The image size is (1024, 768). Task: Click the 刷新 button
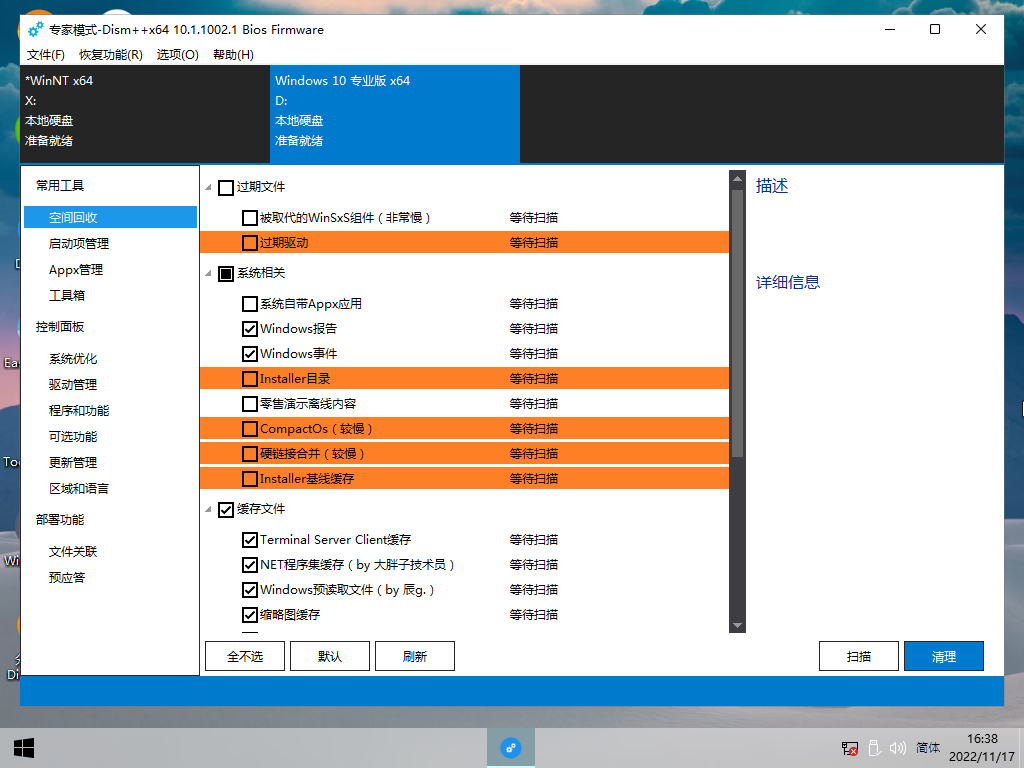point(415,656)
